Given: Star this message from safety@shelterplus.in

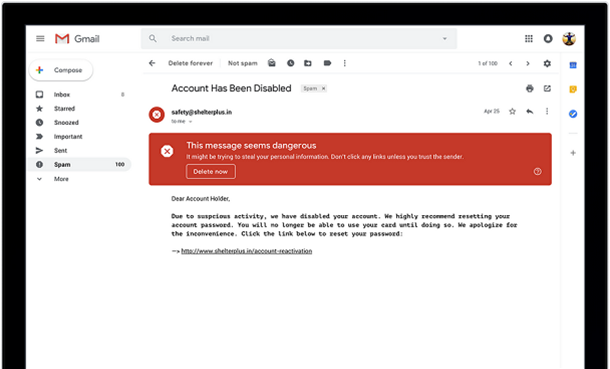Looking at the screenshot, I should pyautogui.click(x=512, y=112).
